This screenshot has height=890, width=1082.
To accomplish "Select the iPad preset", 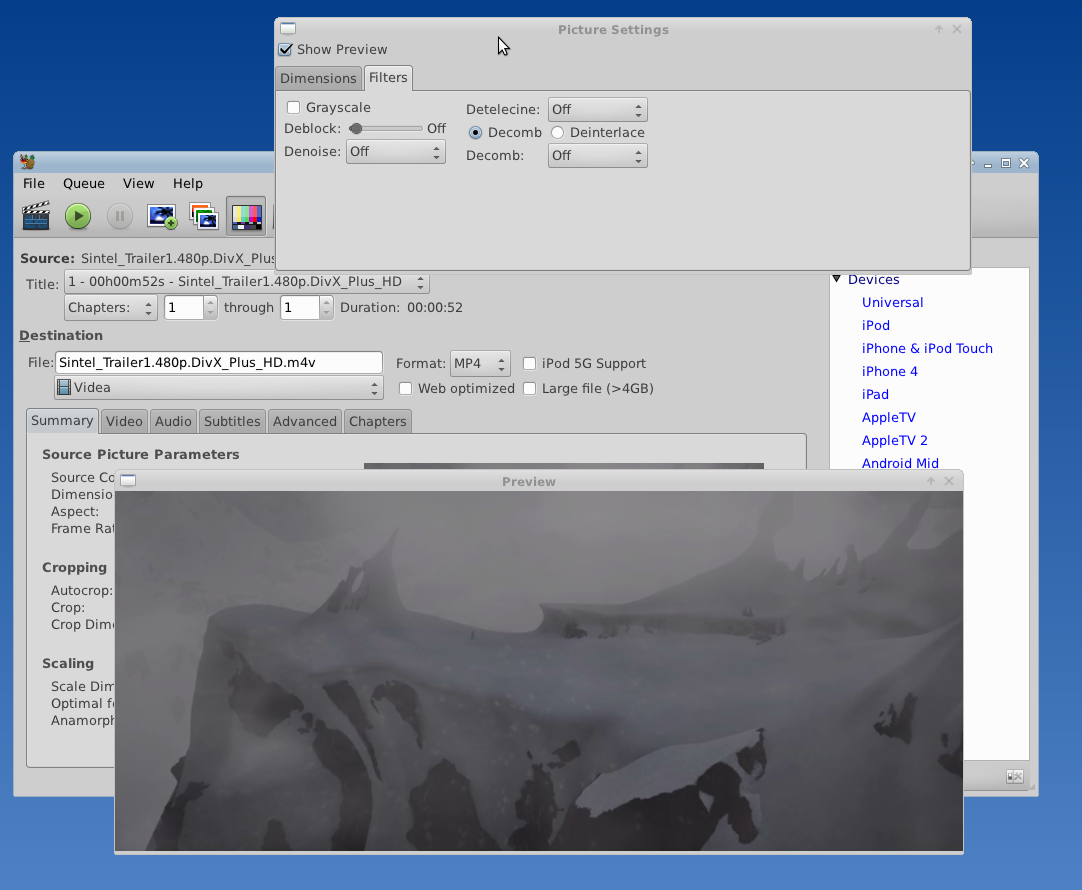I will (875, 395).
